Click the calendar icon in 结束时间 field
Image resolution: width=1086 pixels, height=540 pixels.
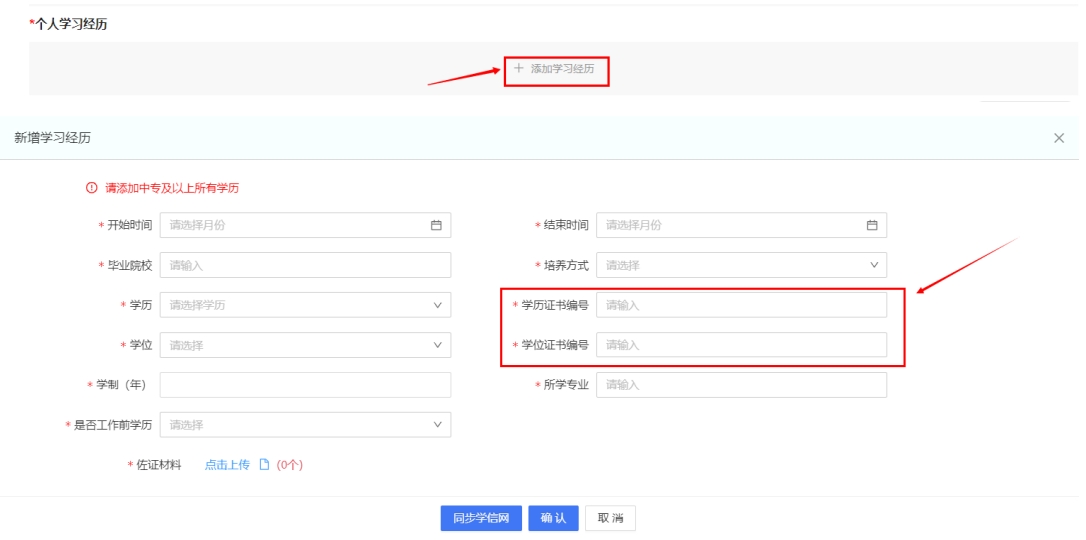872,225
